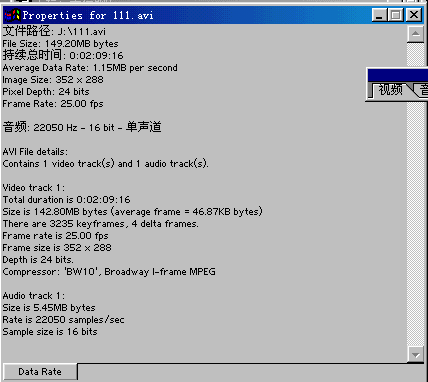This screenshot has height=382, width=428.
Task: Click the 3235 keyframes text line
Action: (x=100, y=224)
